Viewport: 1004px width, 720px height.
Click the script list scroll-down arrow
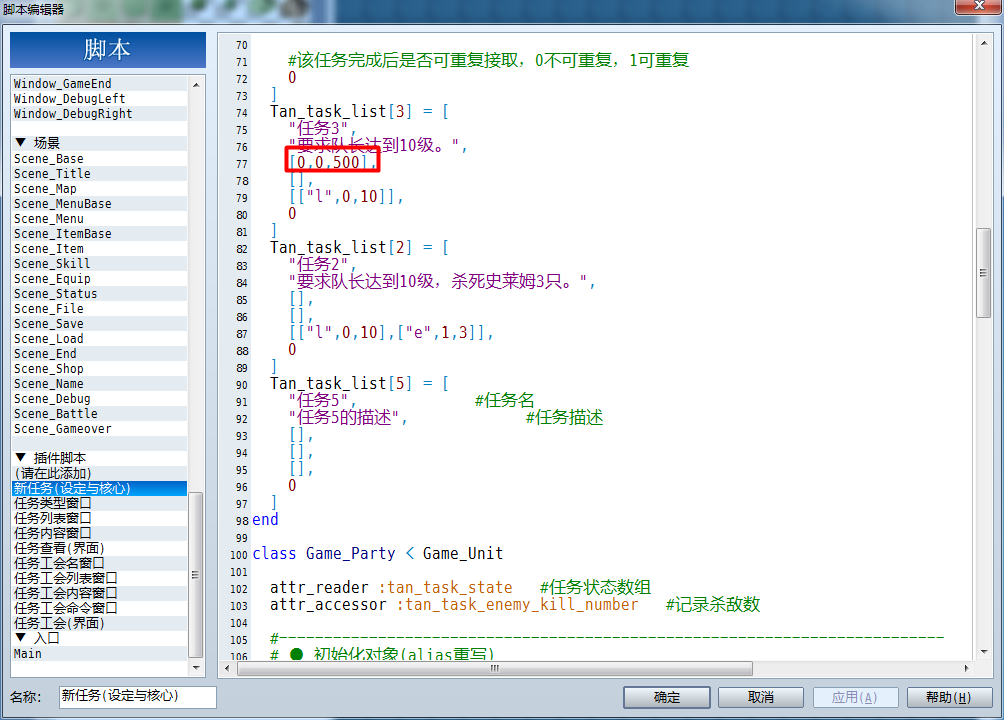tap(196, 668)
